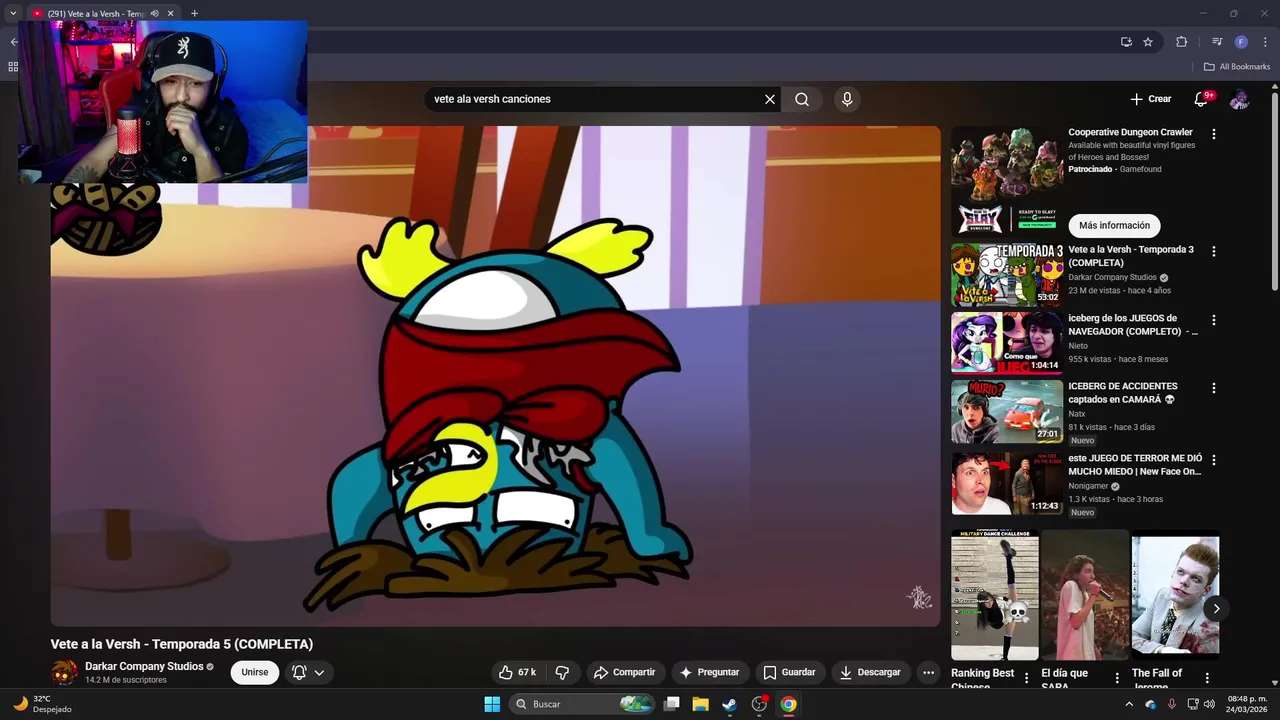Open the YouTube account avatar menu
This screenshot has width=1280, height=720.
[1239, 99]
